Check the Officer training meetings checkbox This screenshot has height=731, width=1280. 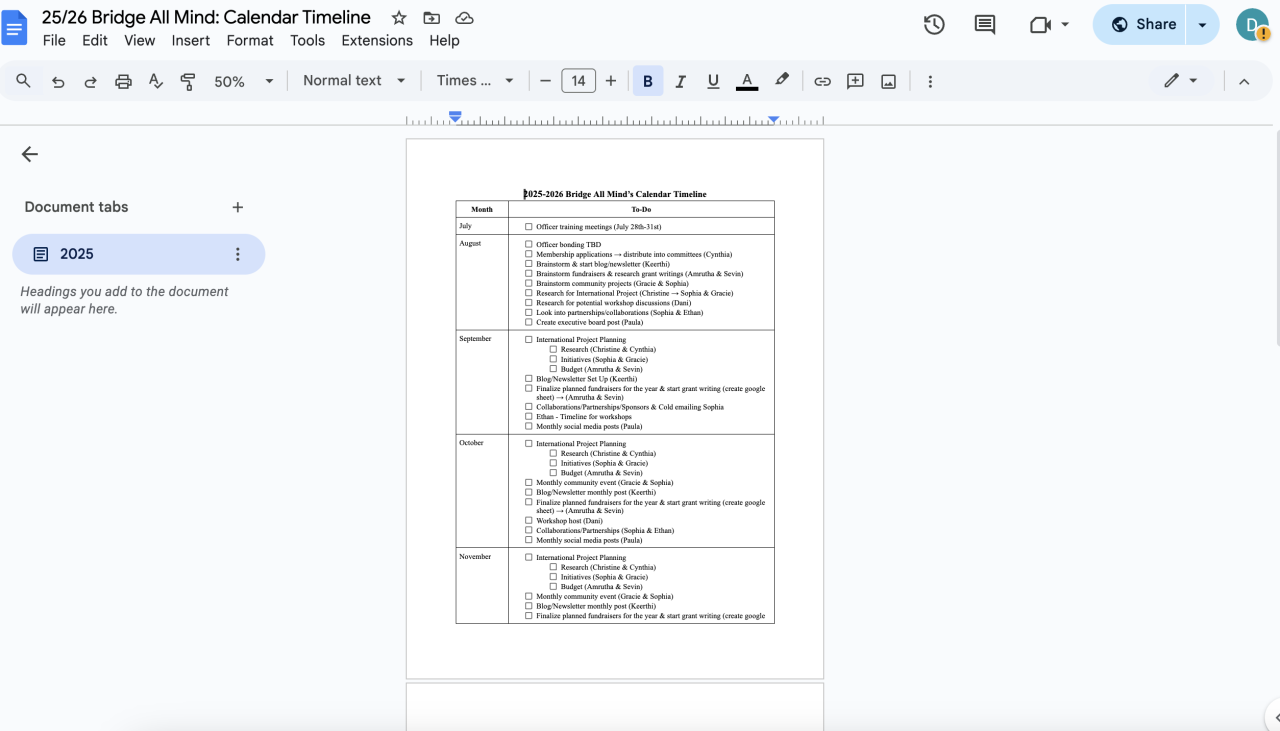[x=529, y=227]
